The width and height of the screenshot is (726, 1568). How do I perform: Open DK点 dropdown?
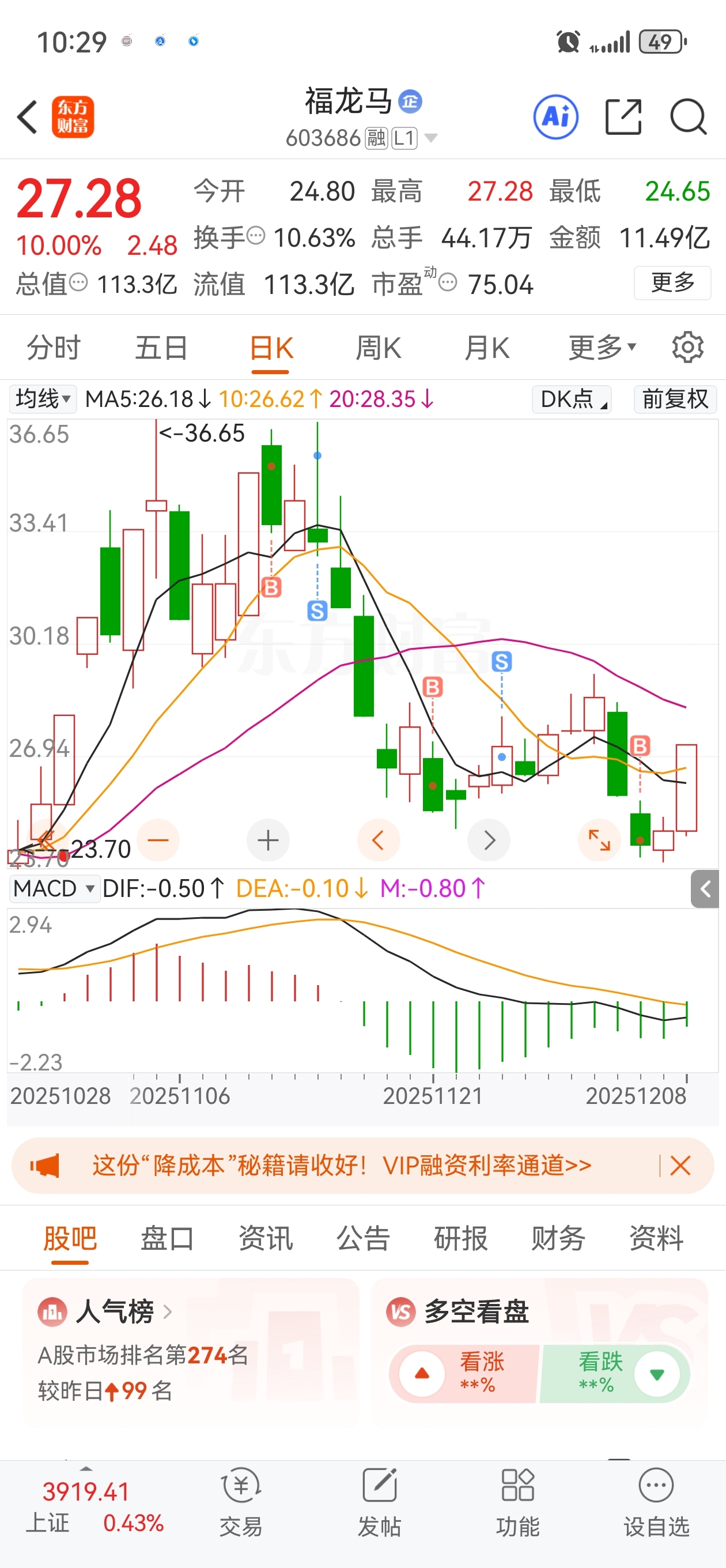[572, 399]
